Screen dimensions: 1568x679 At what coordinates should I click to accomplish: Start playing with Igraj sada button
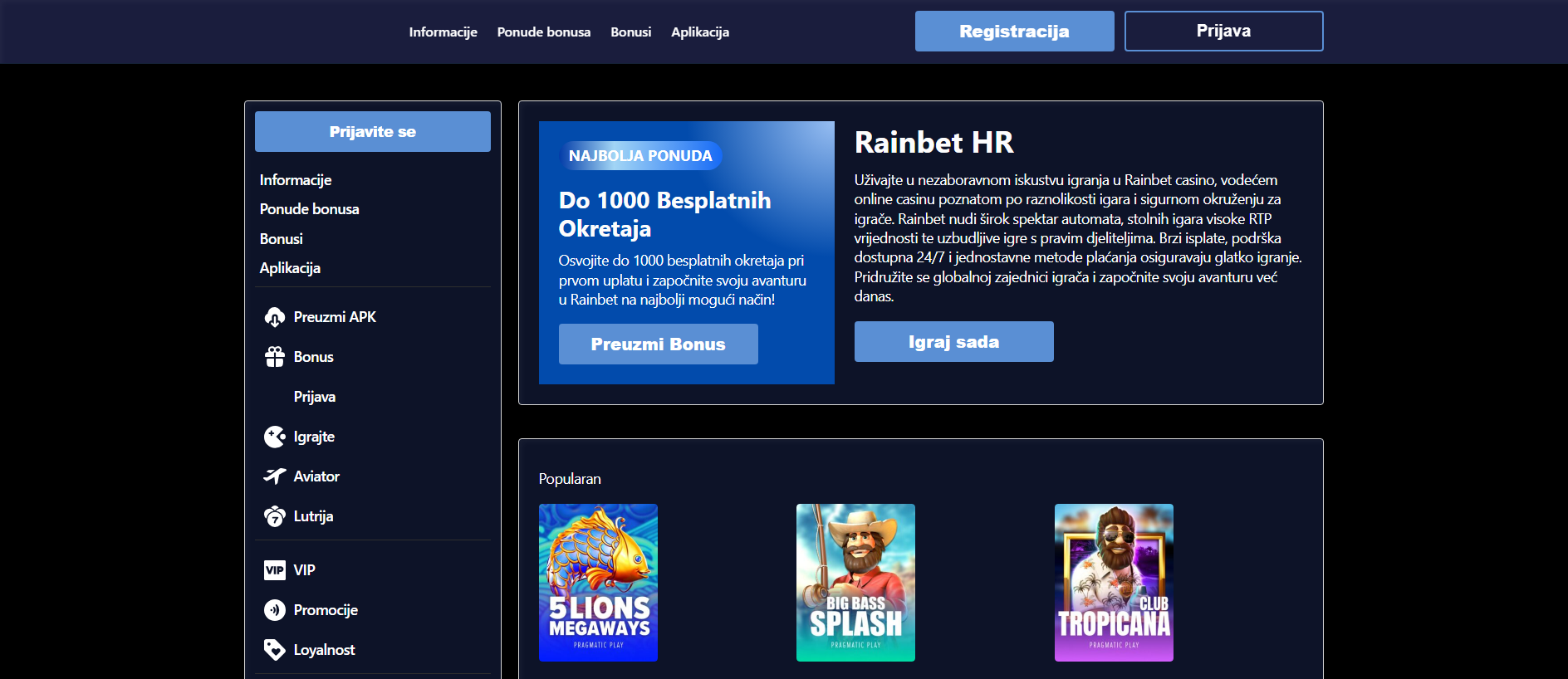point(954,342)
